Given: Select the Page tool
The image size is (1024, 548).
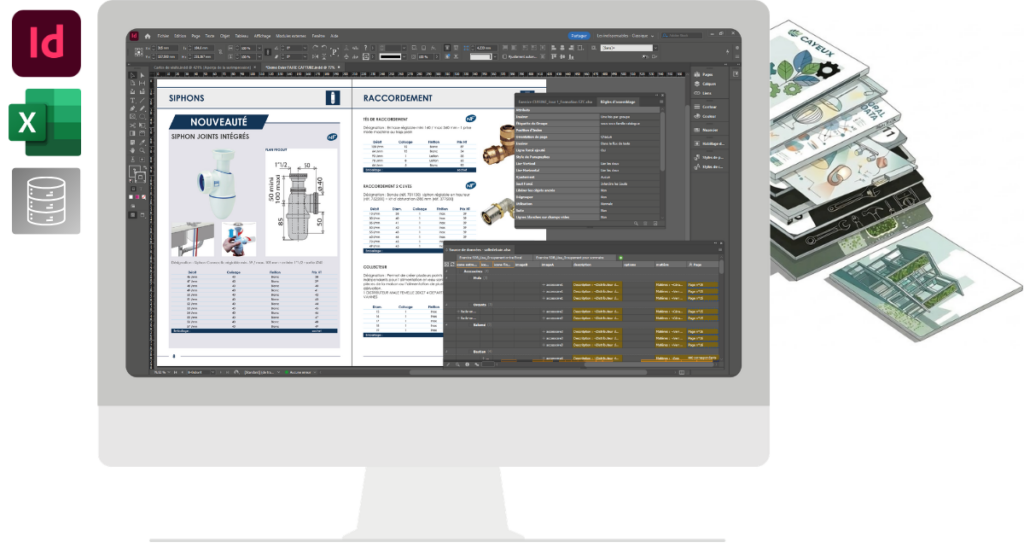Looking at the screenshot, I should [133, 83].
